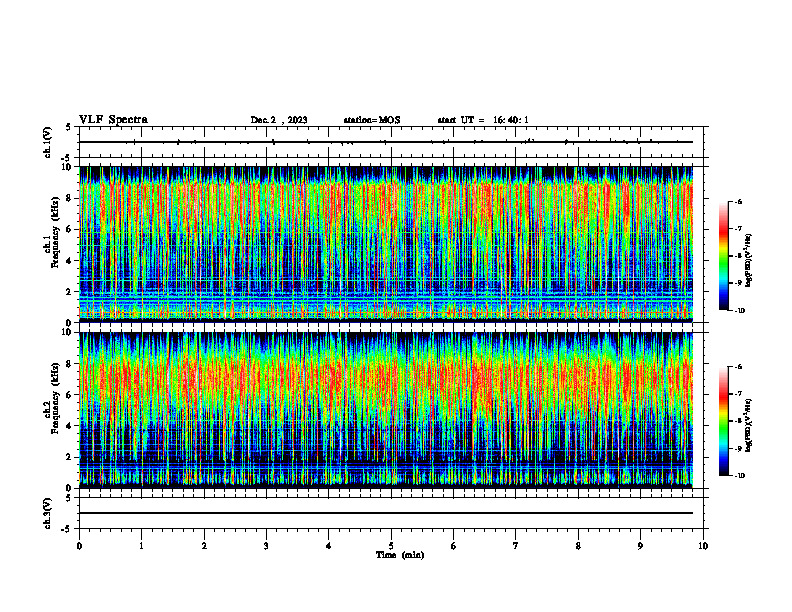Click the ch.1 color bar "-6" label

739,202
